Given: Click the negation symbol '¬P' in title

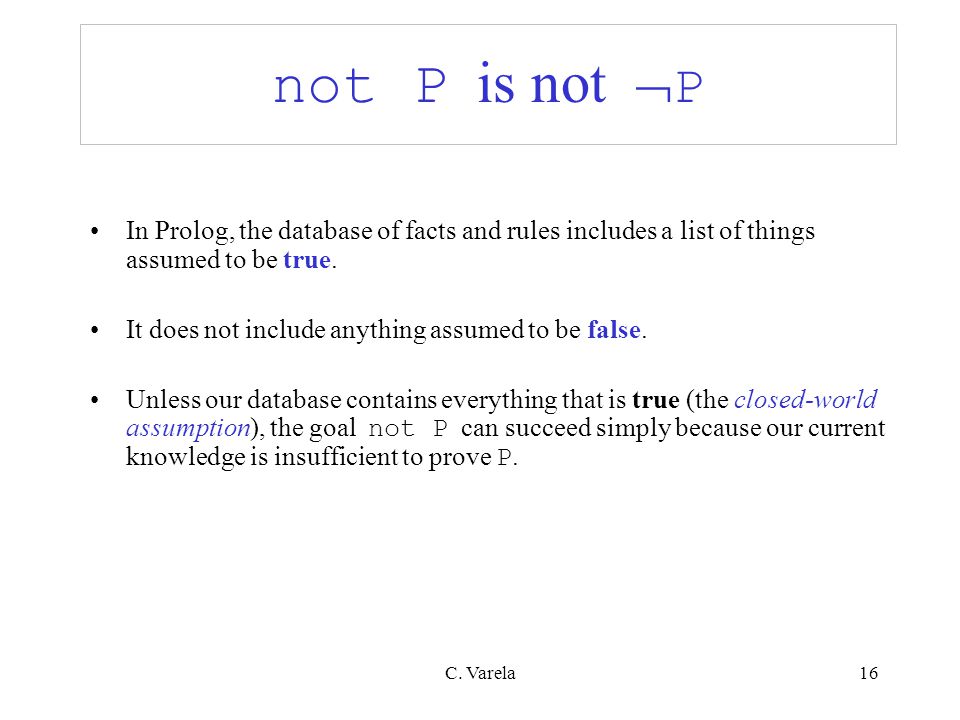Looking at the screenshot, I should [669, 89].
